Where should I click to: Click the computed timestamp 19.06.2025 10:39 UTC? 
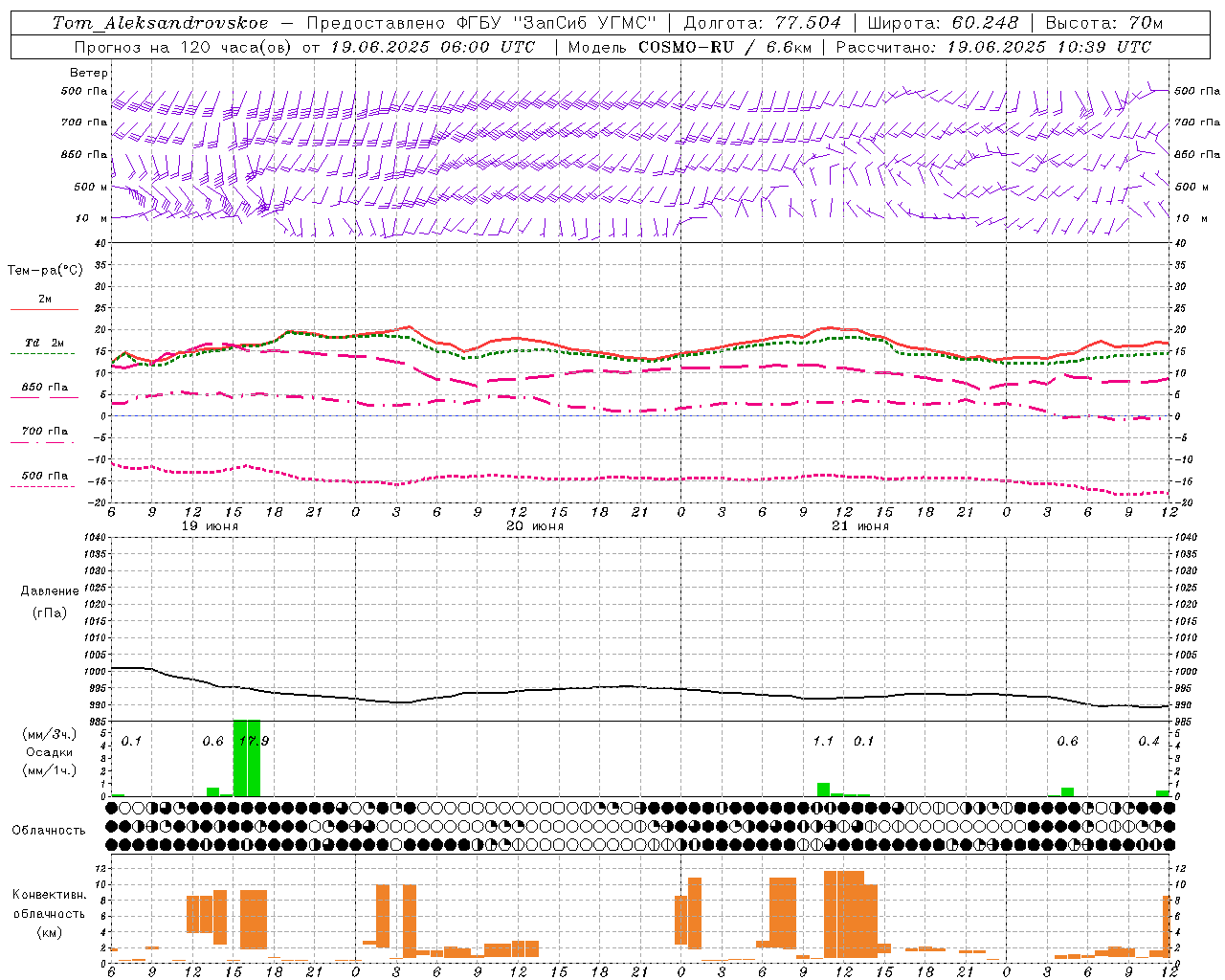pos(1049,47)
